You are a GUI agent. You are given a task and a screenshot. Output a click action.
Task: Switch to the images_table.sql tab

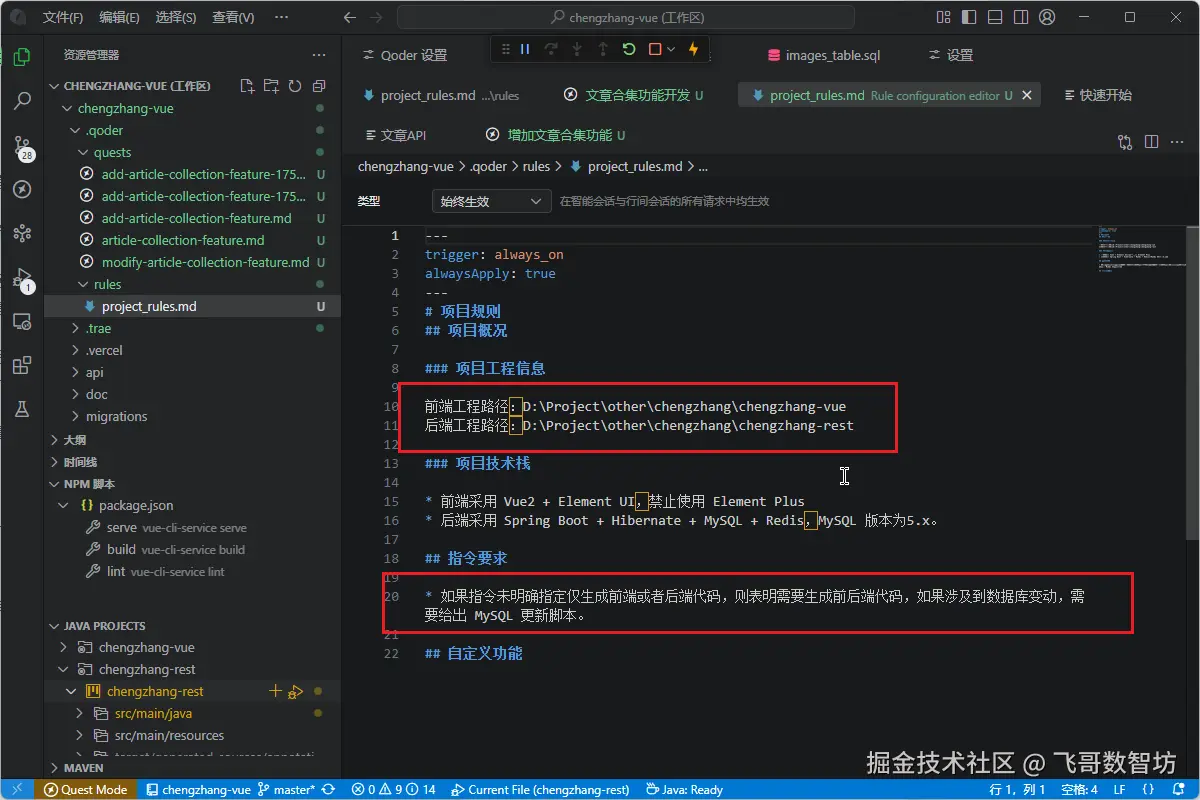click(x=823, y=55)
